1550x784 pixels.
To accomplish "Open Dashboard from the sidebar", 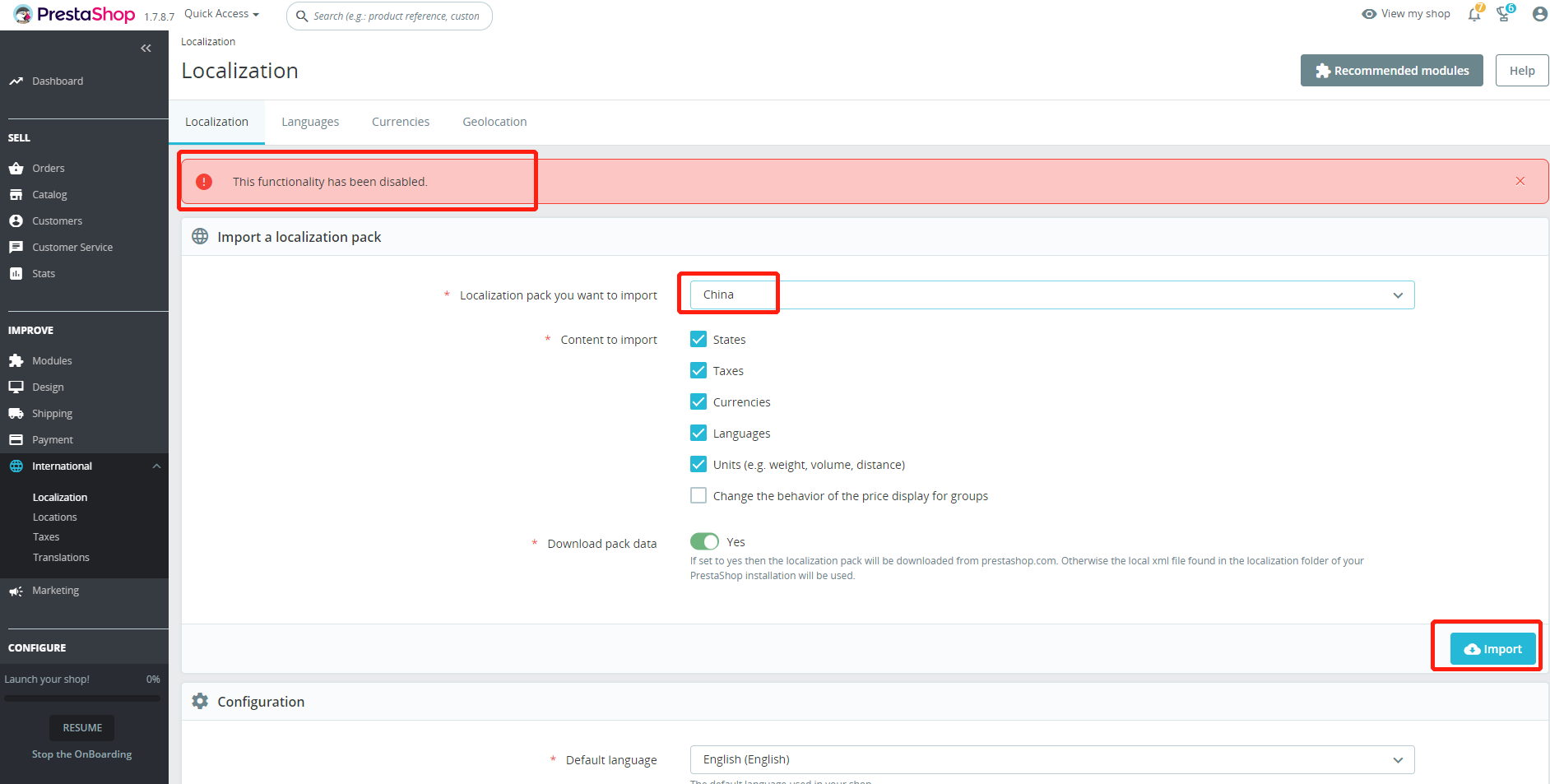I will [58, 81].
